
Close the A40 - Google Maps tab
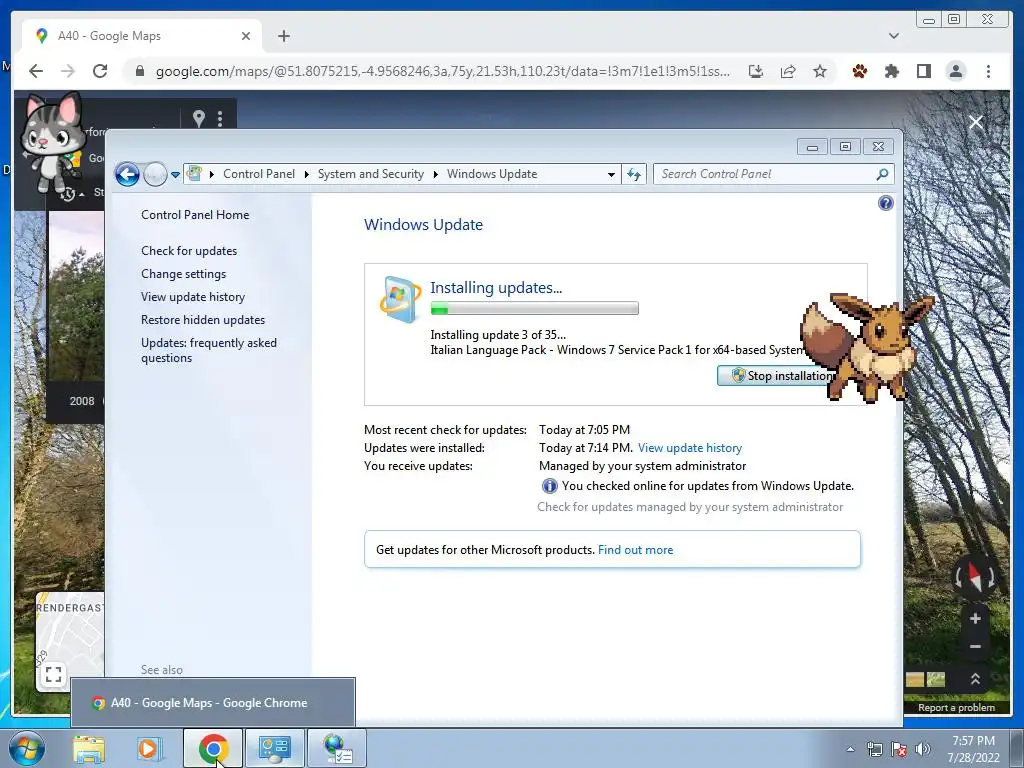pos(246,36)
